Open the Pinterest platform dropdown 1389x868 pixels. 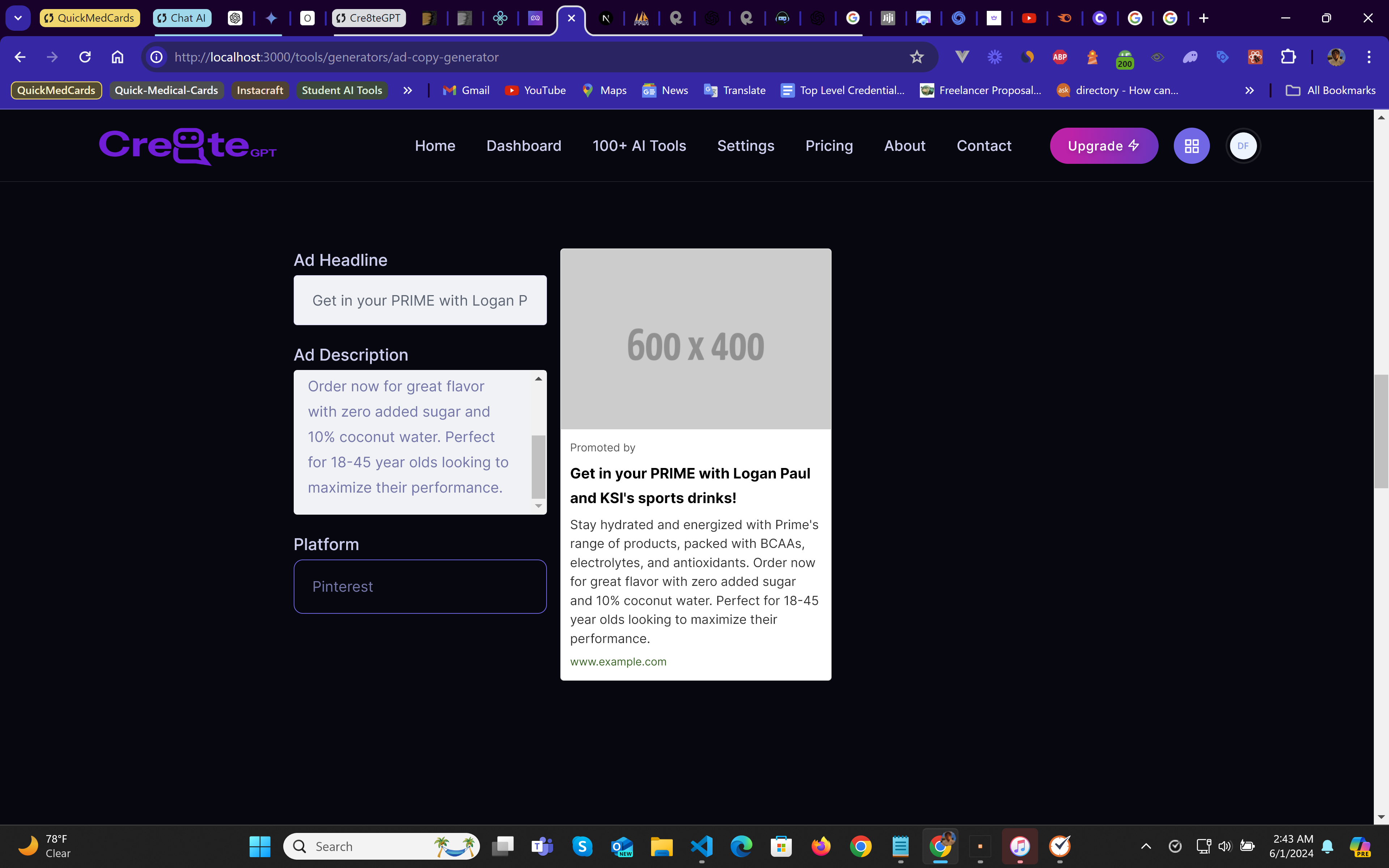click(x=420, y=586)
